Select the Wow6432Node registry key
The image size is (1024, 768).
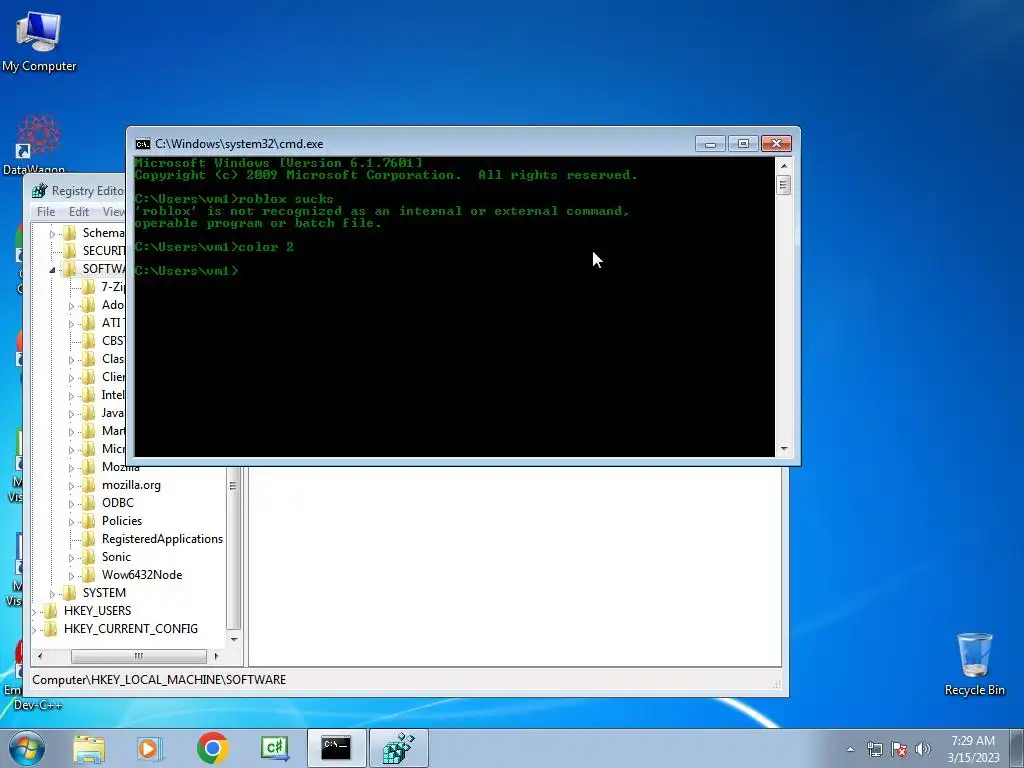[142, 575]
